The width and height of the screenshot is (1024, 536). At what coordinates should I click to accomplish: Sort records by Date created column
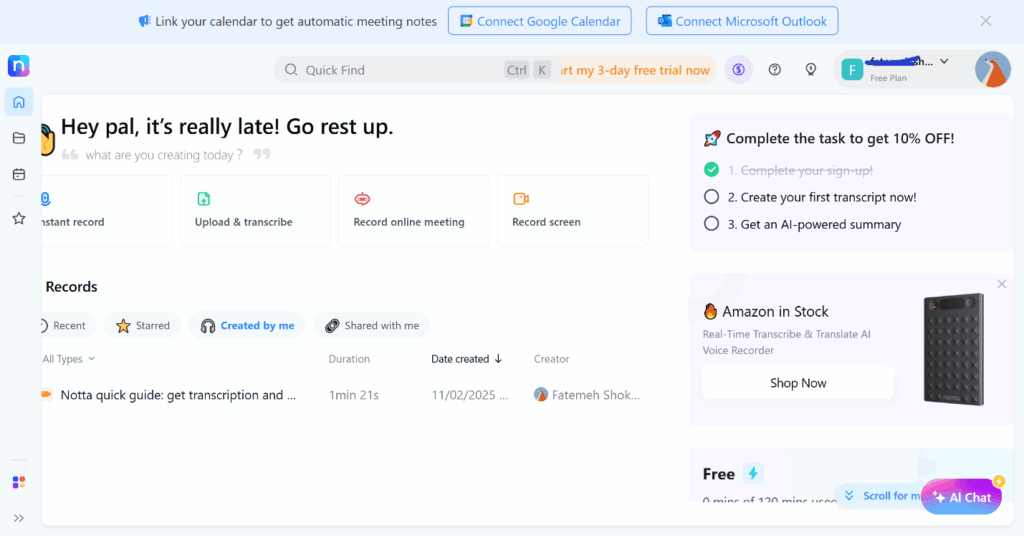[466, 359]
